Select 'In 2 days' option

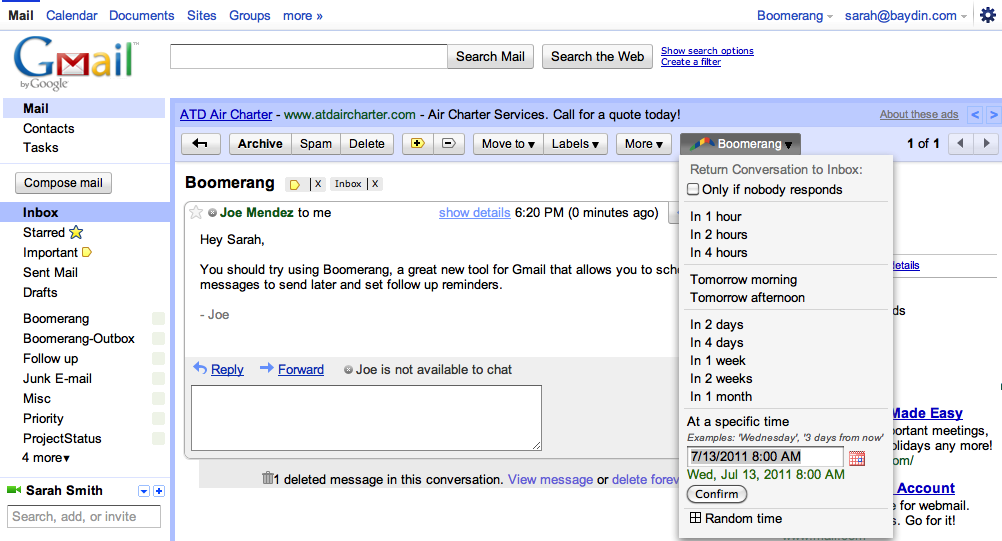(x=716, y=324)
